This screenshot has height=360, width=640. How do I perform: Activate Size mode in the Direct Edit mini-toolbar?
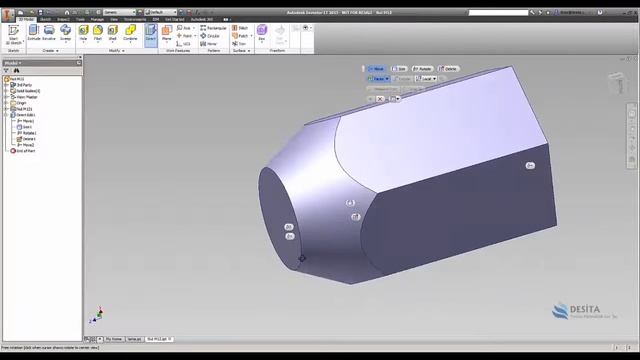[399, 69]
